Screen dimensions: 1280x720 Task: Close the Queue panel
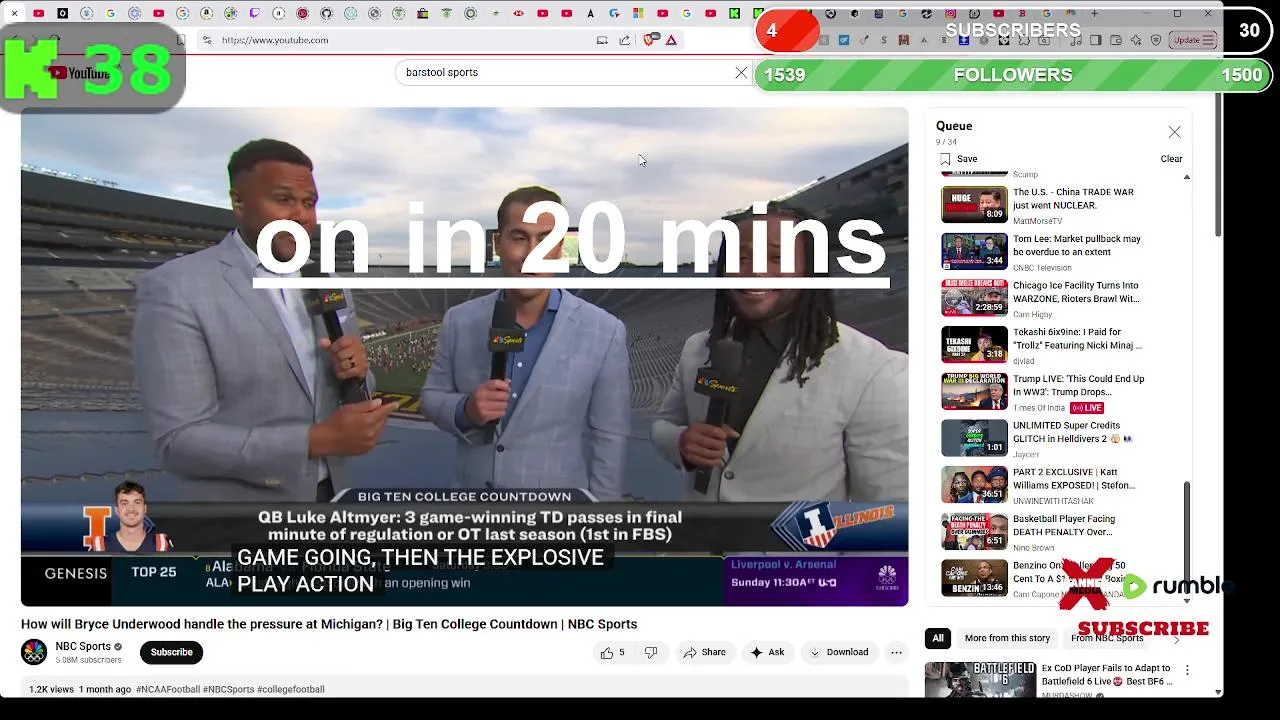pyautogui.click(x=1175, y=132)
